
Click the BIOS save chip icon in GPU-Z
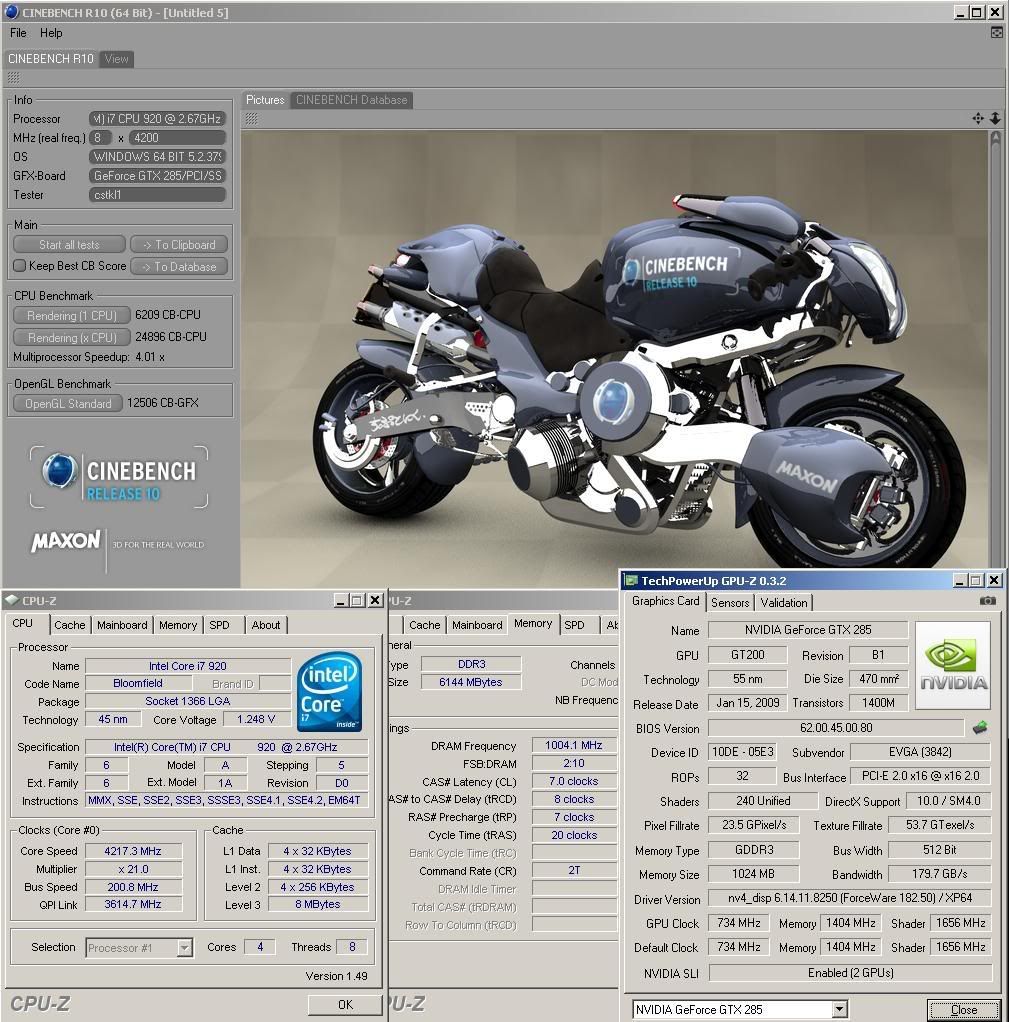[980, 727]
